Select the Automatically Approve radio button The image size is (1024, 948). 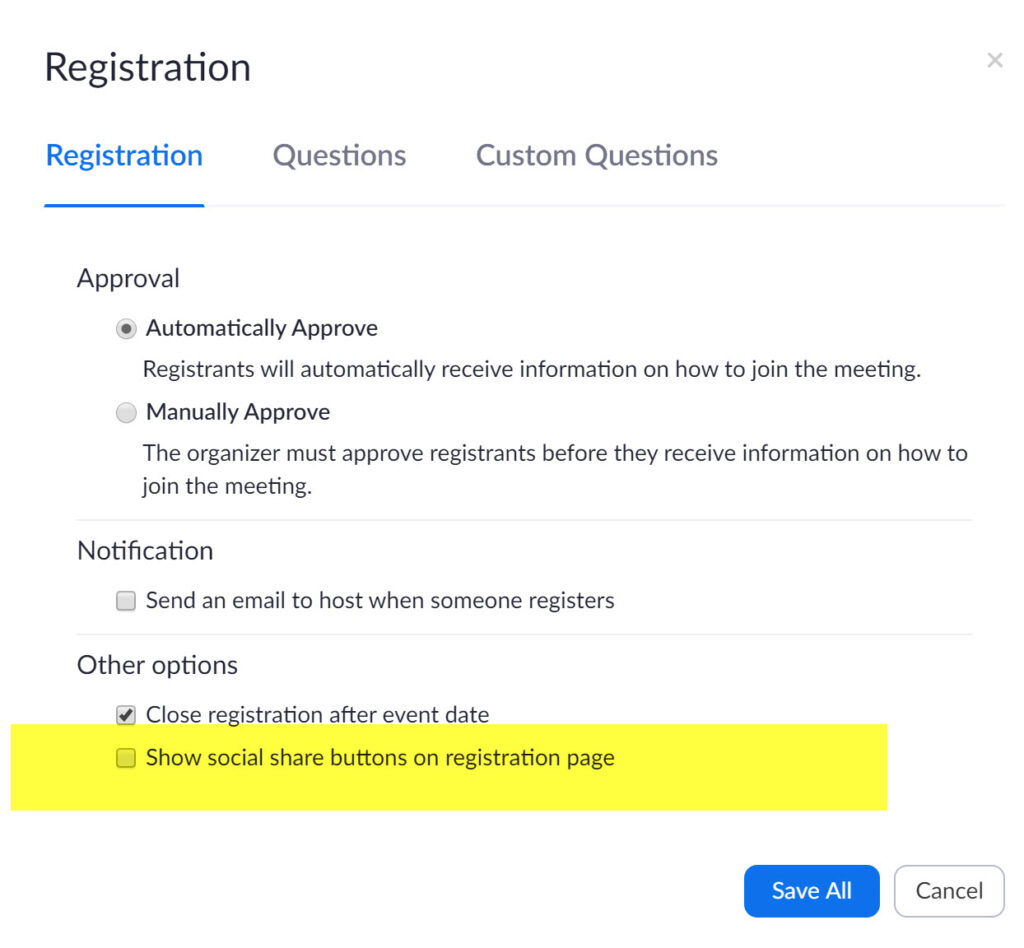point(126,328)
